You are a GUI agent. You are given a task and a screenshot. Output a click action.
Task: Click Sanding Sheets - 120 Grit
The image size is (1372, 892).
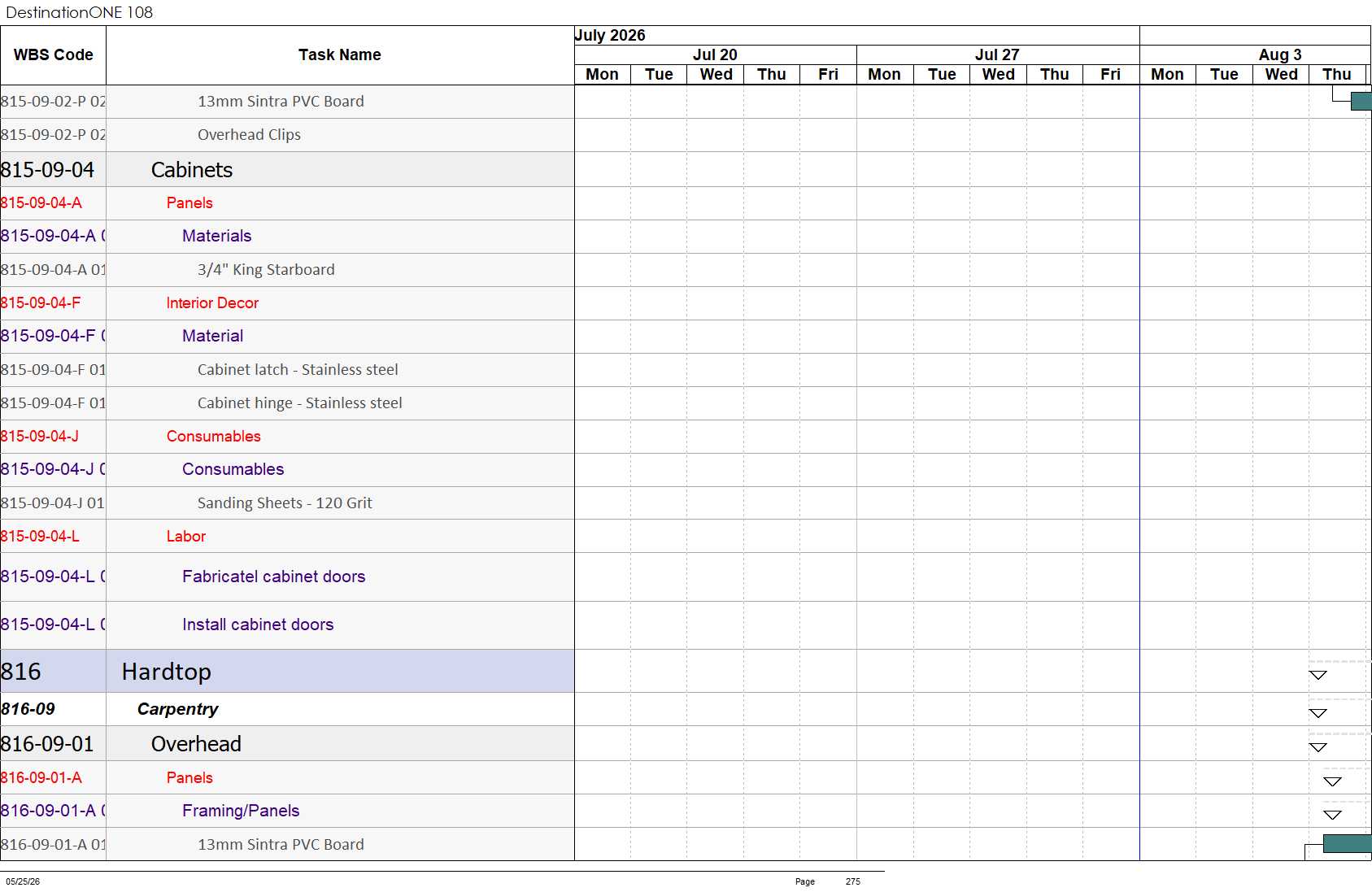click(x=285, y=503)
